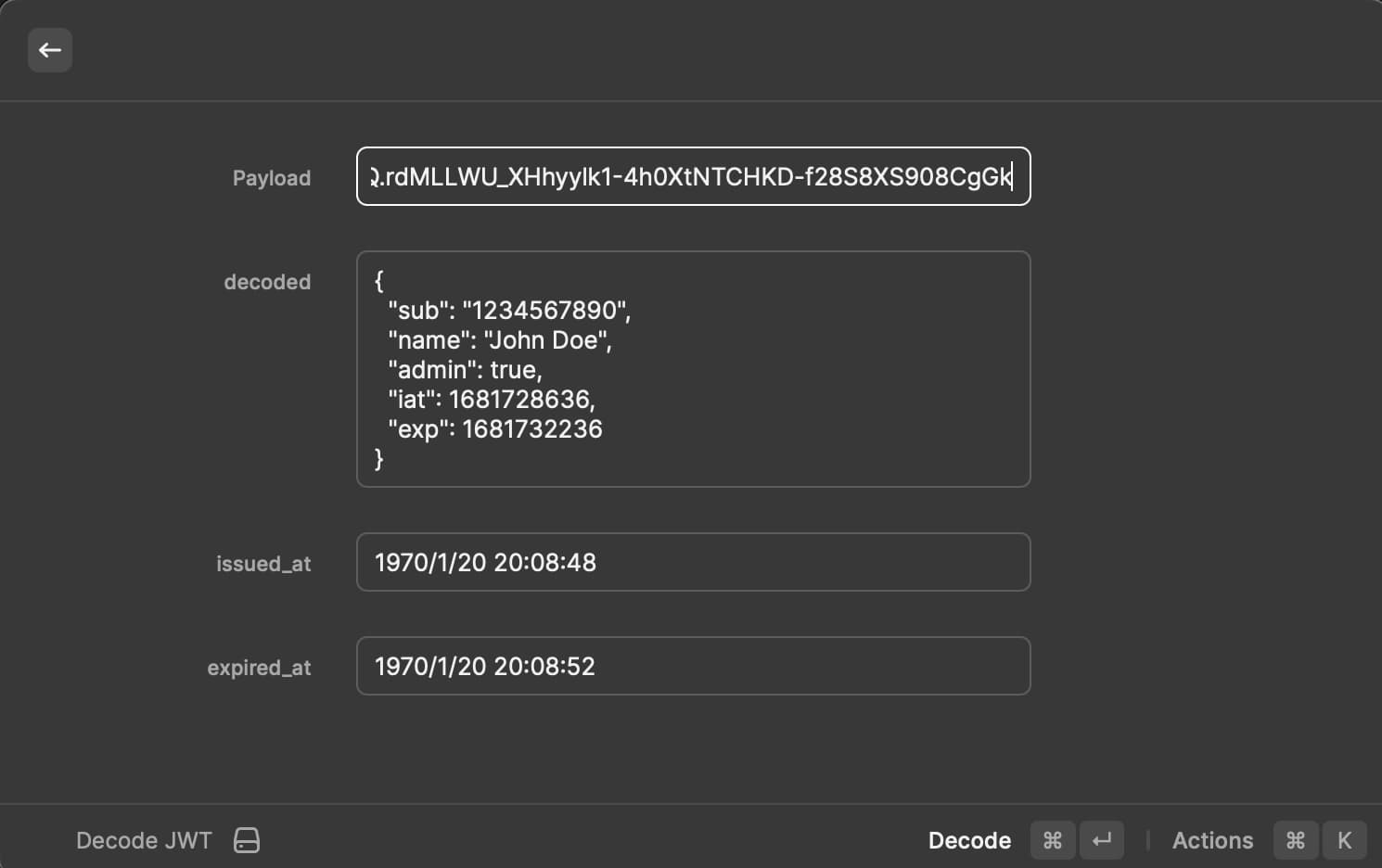
Task: Click the "sub": "1234567890" line
Action: click(x=509, y=310)
